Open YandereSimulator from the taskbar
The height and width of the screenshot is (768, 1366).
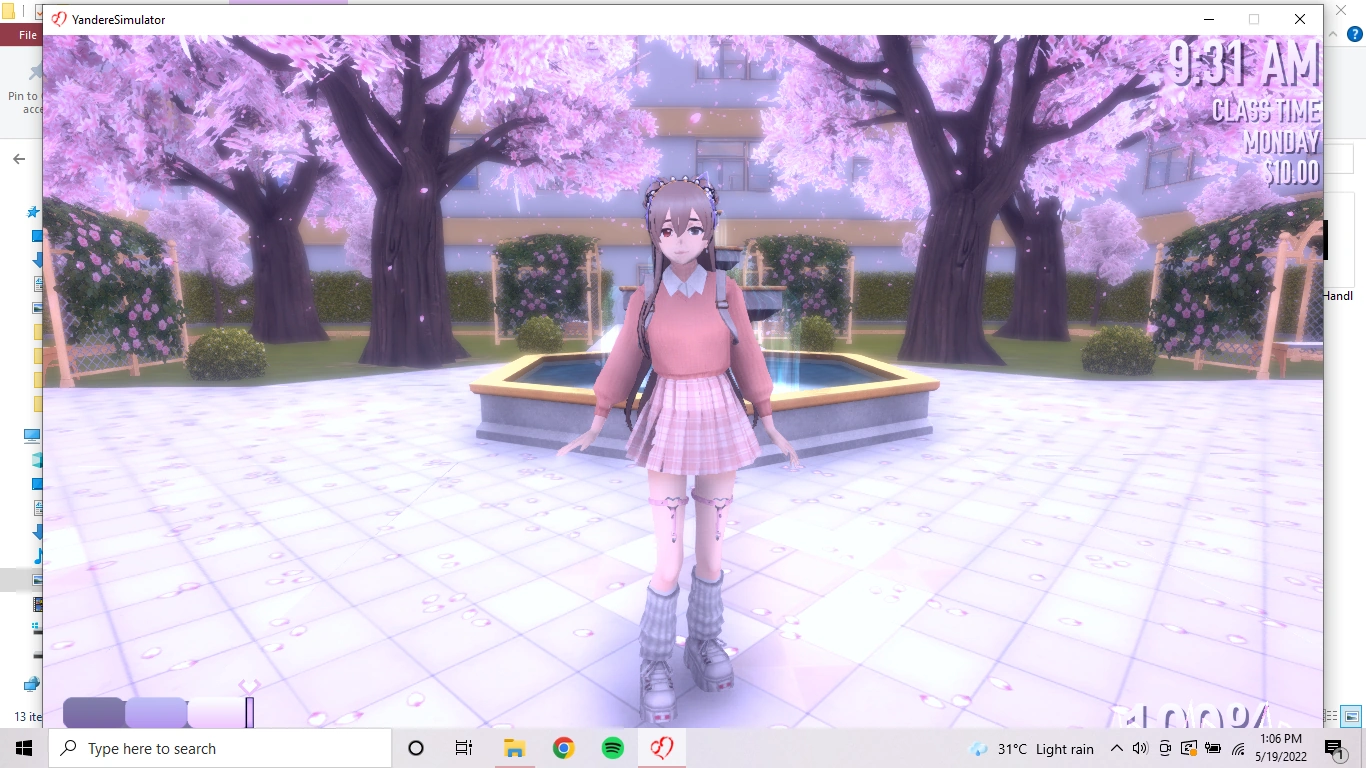pyautogui.click(x=660, y=747)
